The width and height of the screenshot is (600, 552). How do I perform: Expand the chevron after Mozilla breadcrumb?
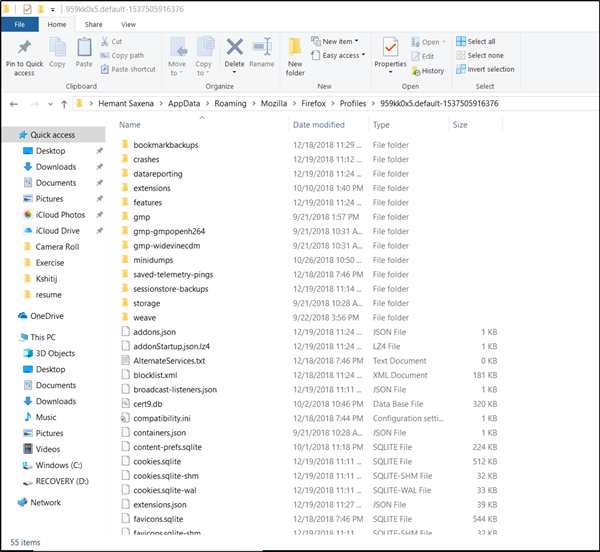294,104
